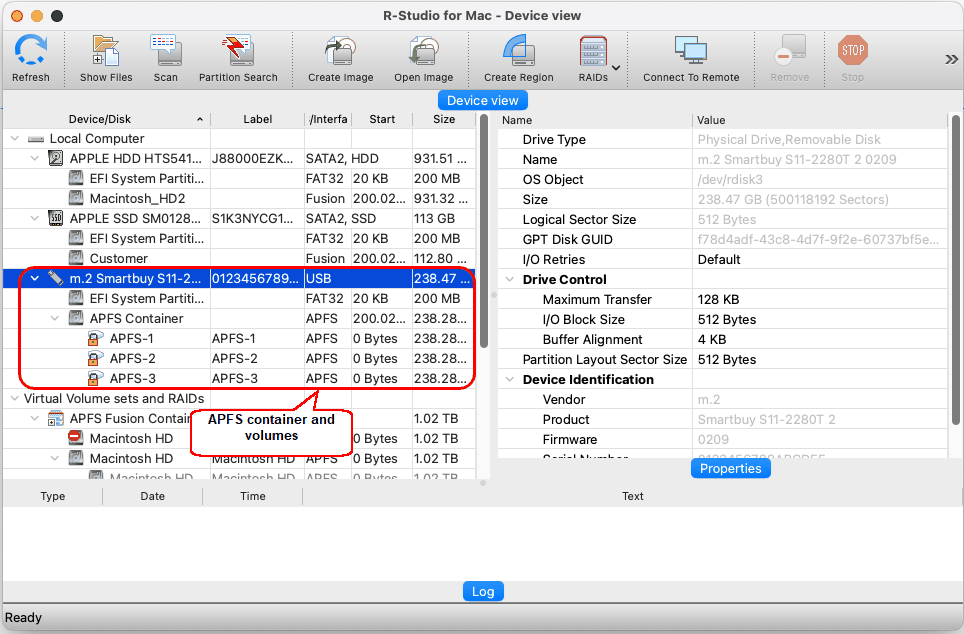The height and width of the screenshot is (634, 964).
Task: Click the OS Object value '/dev/rdisk3'
Action: pos(730,180)
